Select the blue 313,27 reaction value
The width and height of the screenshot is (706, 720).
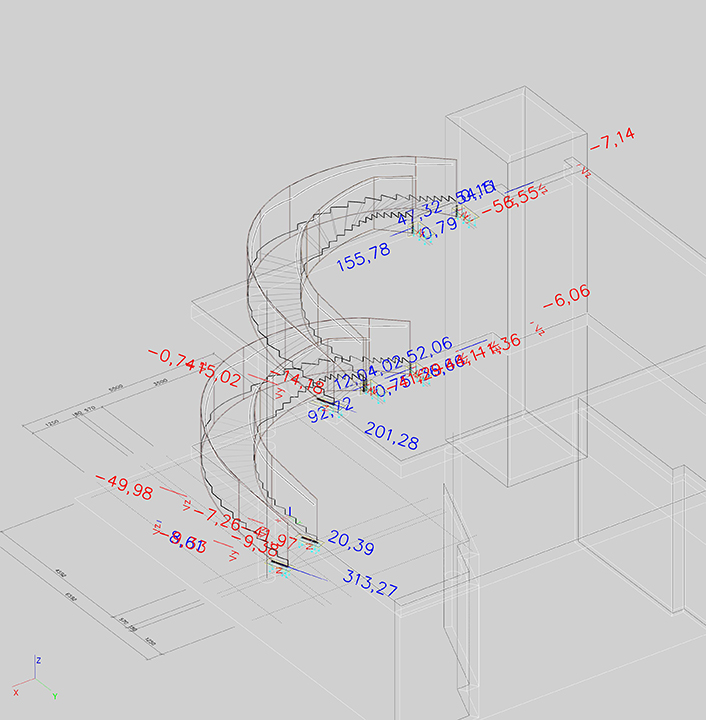(370, 583)
